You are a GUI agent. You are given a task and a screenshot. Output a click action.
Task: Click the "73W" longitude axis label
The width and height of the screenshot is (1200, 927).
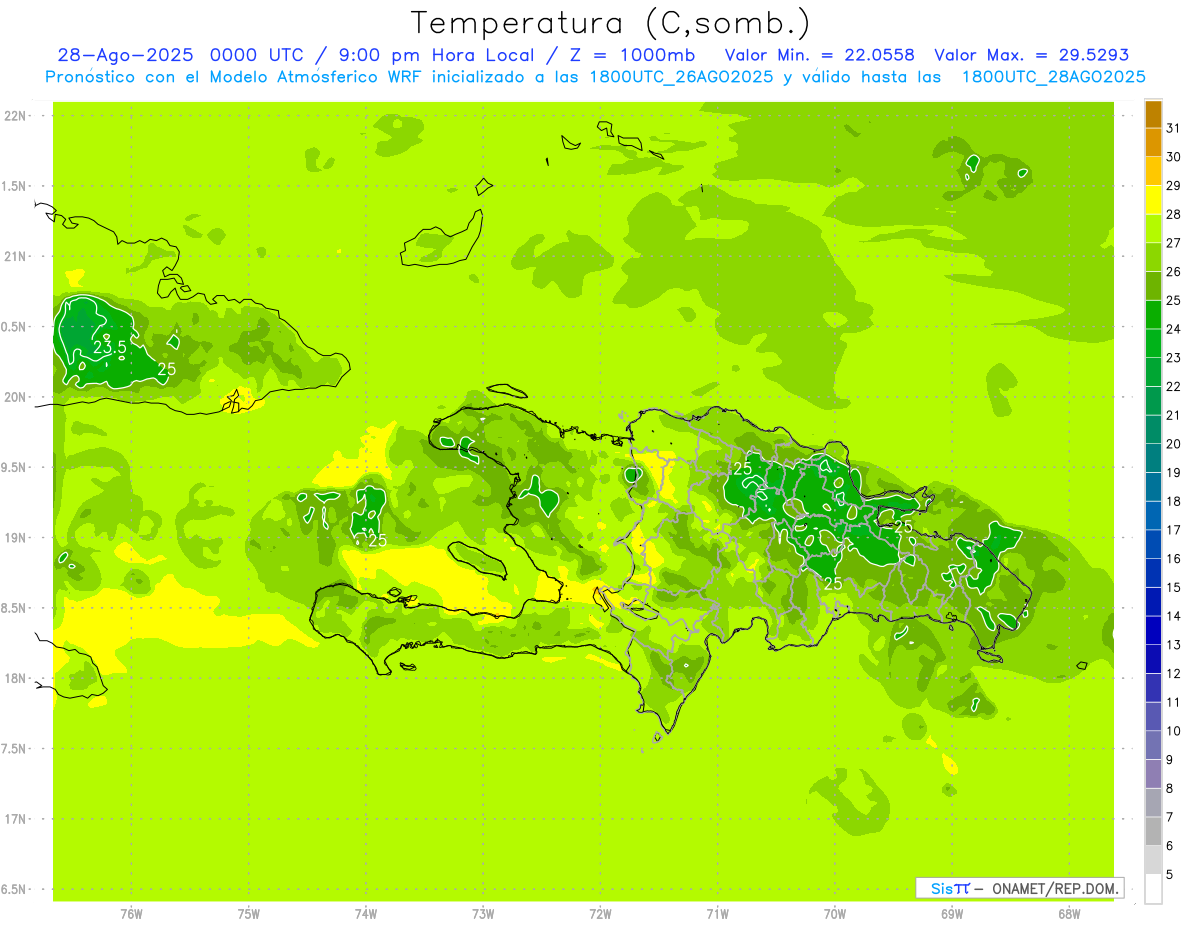(483, 914)
